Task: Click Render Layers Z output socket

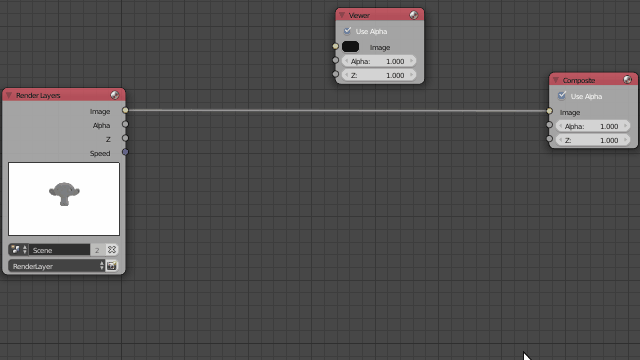Action: 125,138
